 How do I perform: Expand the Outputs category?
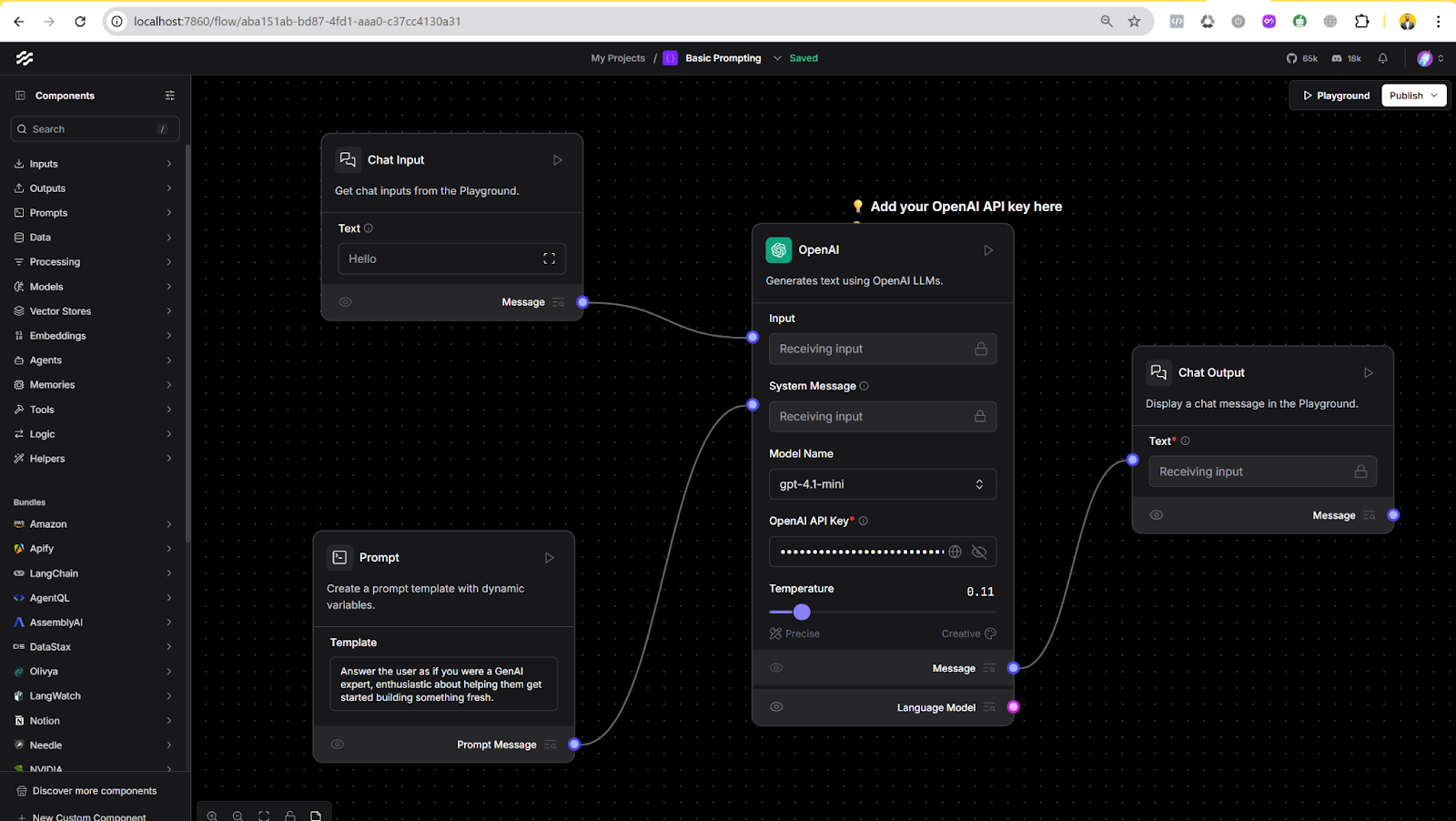tap(95, 188)
